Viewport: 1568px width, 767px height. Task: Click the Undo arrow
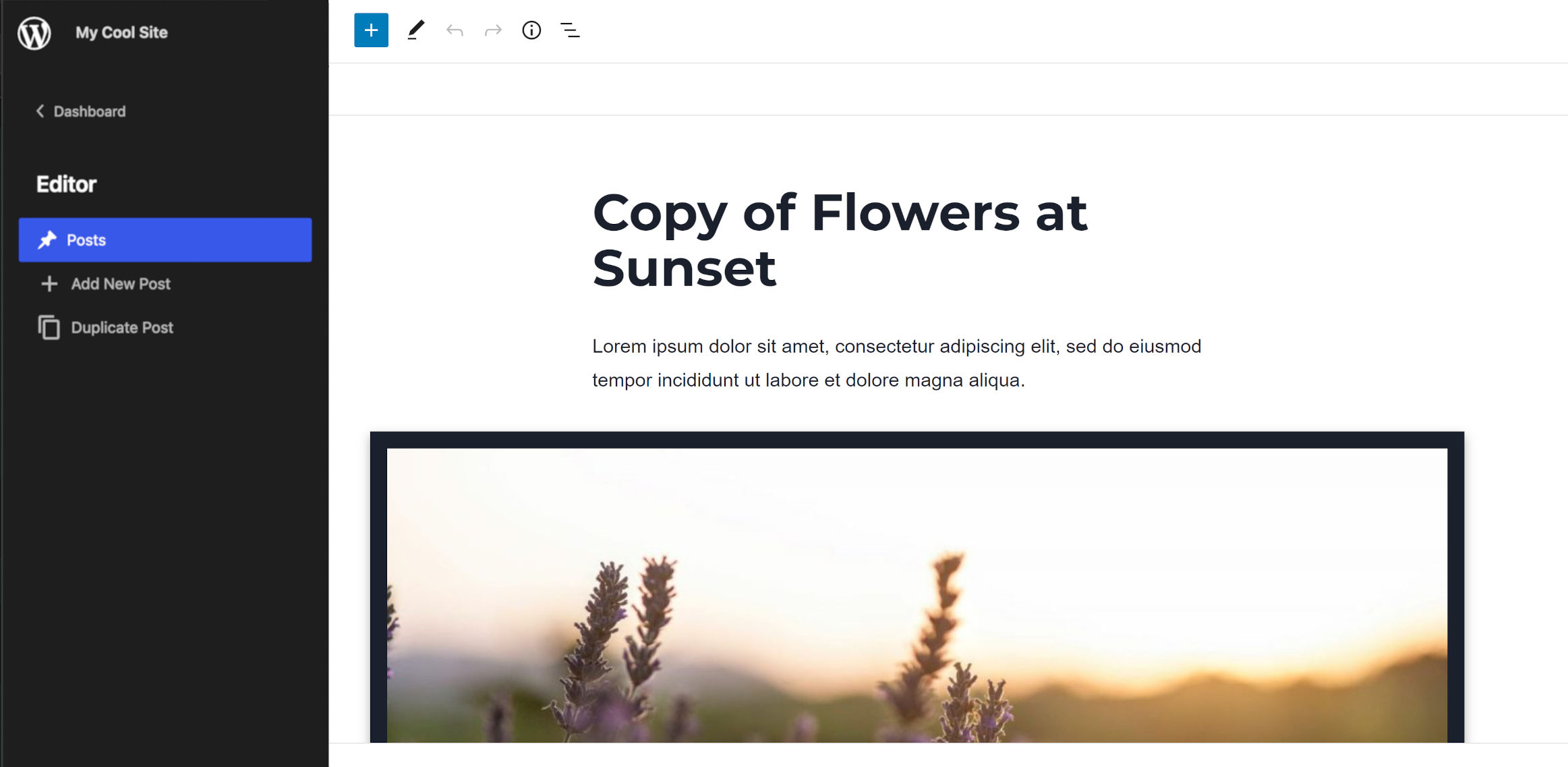[455, 30]
